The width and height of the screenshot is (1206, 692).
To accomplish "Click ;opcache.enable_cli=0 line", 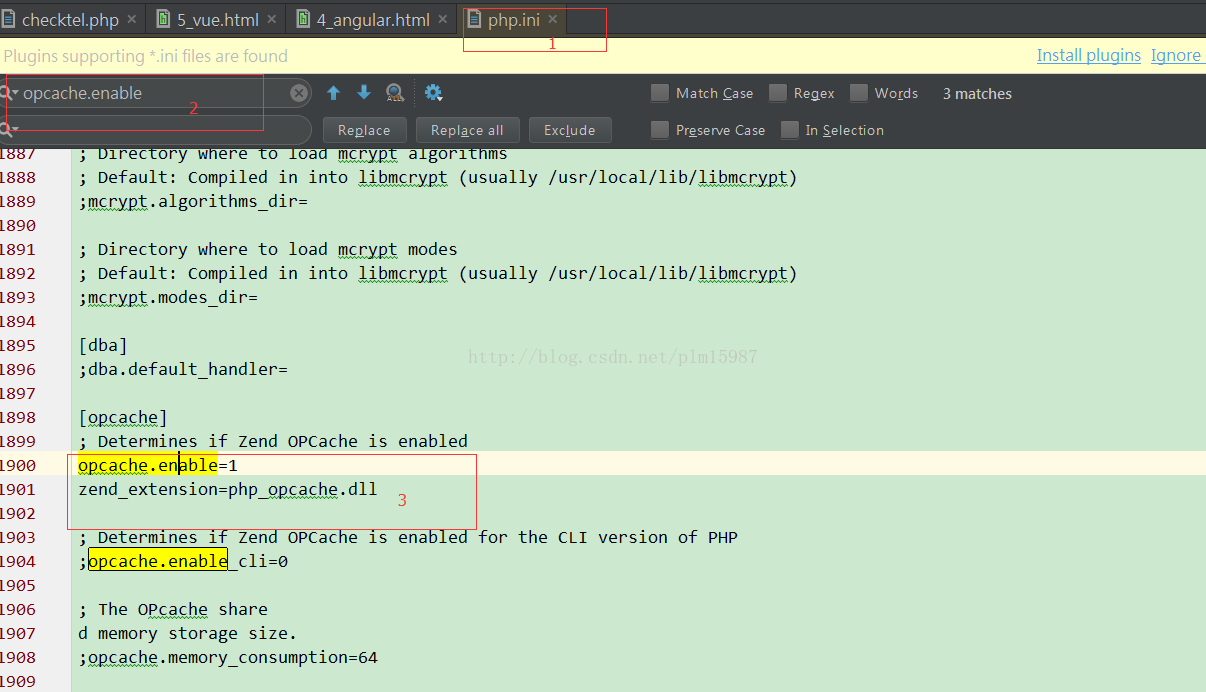I will coord(183,561).
